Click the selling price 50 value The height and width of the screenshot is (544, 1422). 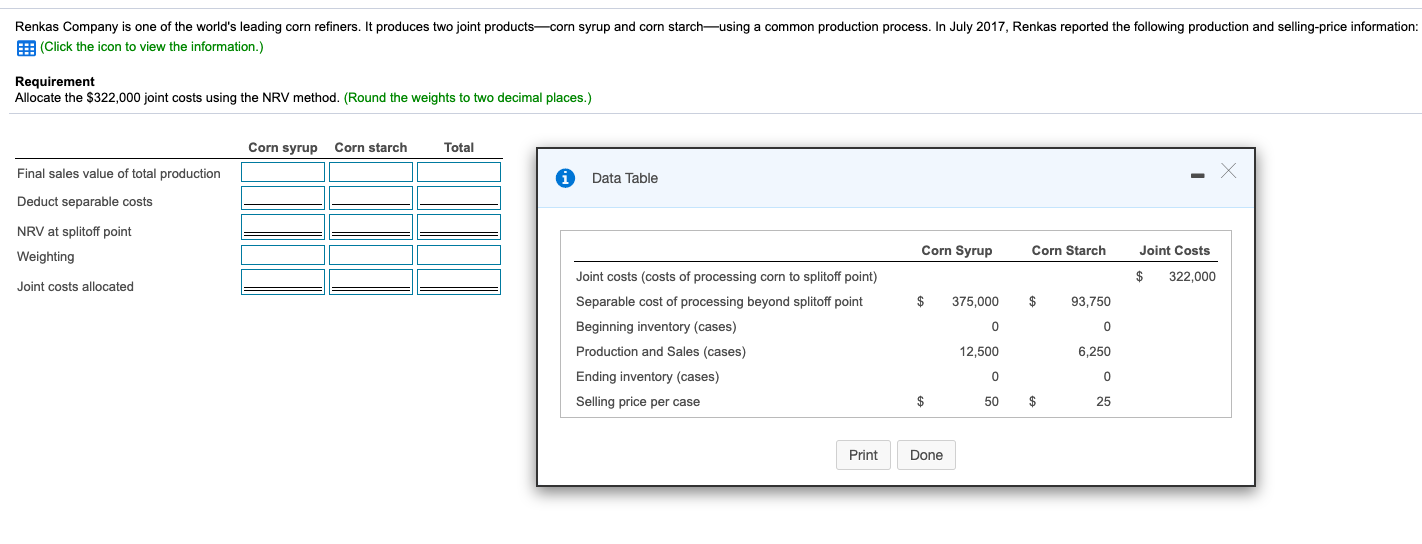pyautogui.click(x=991, y=401)
